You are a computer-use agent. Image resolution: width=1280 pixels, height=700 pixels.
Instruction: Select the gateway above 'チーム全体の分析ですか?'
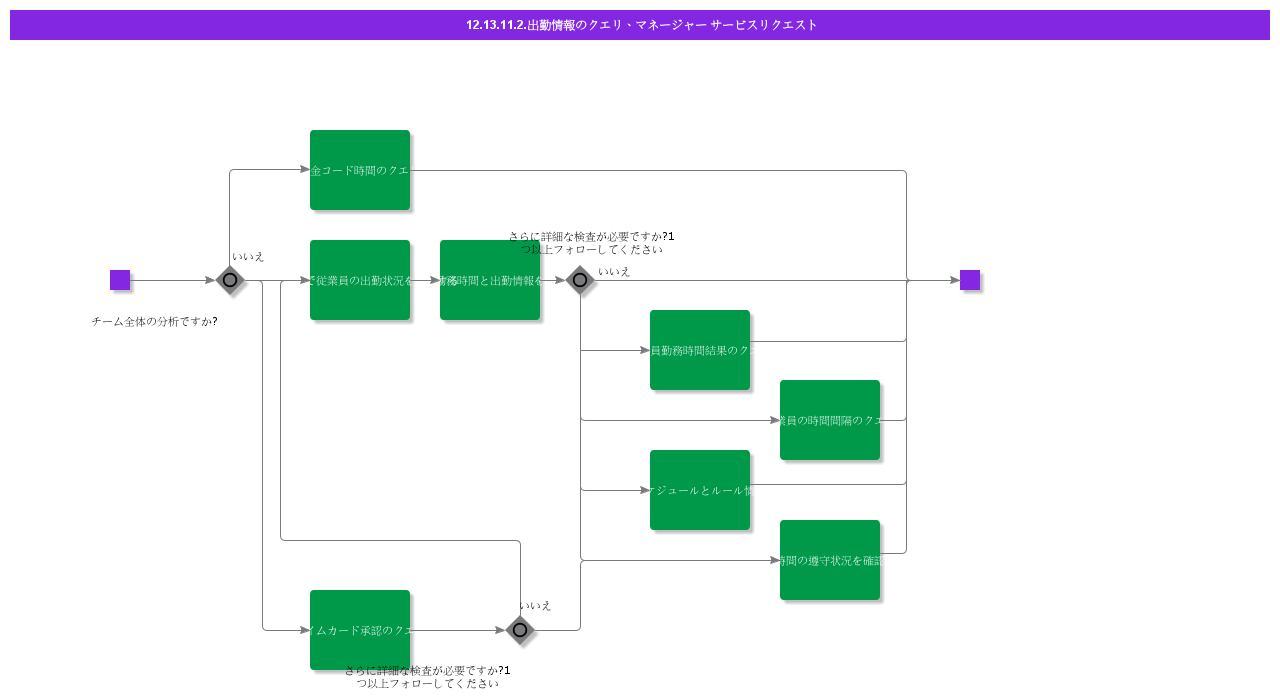click(x=230, y=280)
